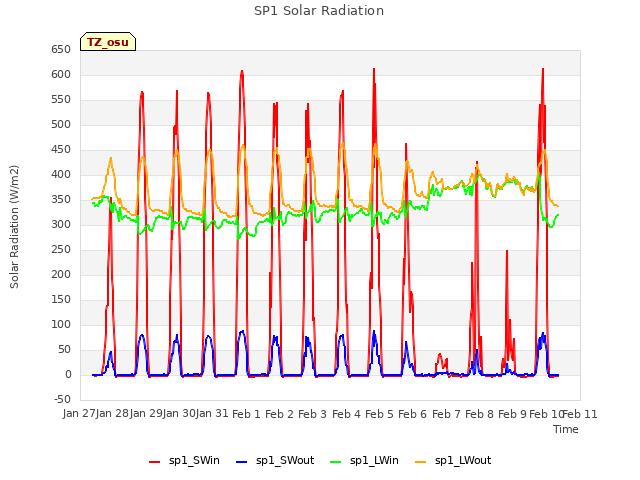Click the 100 y-axis tick label
Viewport: 640px width, 480px height.
(61, 325)
